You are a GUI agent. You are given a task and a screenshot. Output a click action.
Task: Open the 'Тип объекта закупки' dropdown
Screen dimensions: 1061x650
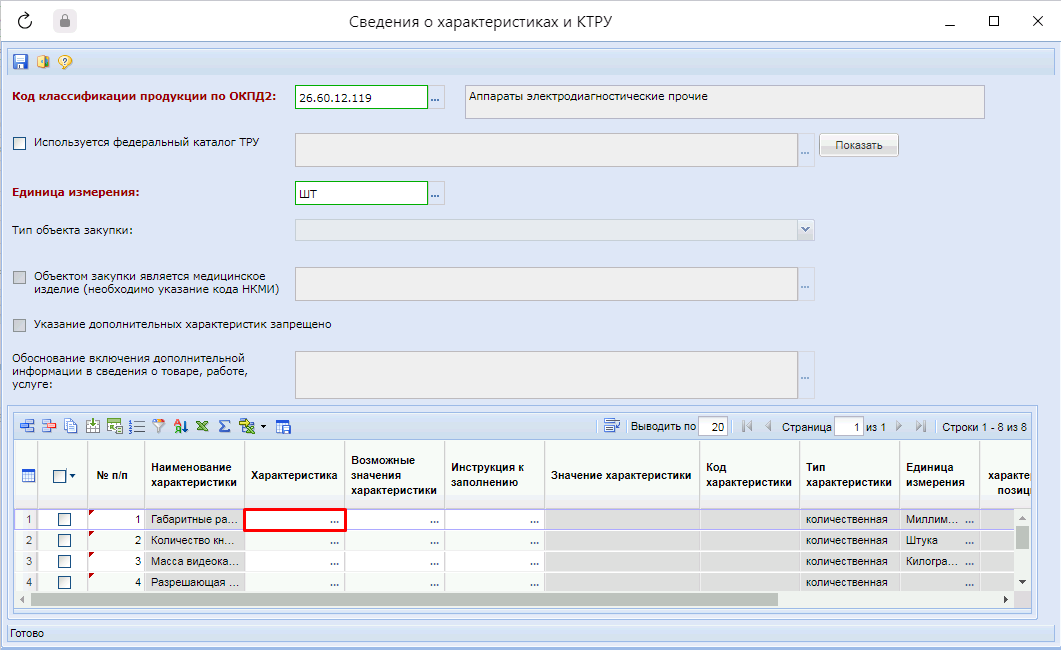point(805,230)
